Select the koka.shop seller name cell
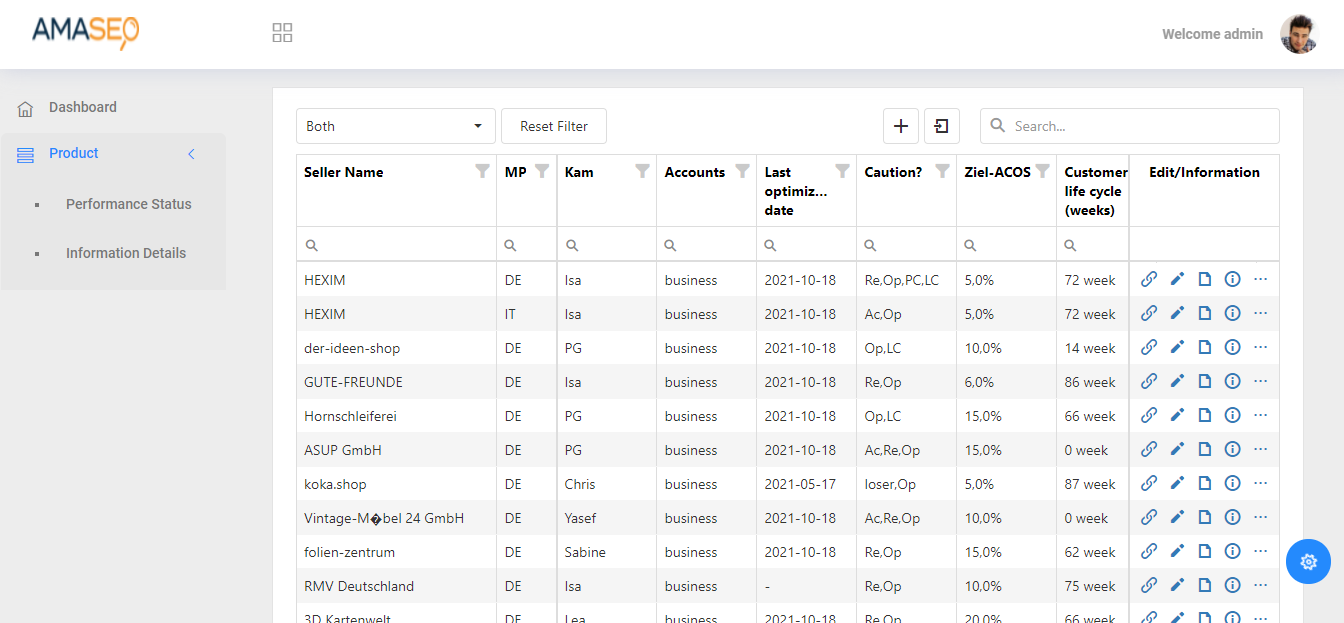This screenshot has height=623, width=1344. [x=397, y=484]
